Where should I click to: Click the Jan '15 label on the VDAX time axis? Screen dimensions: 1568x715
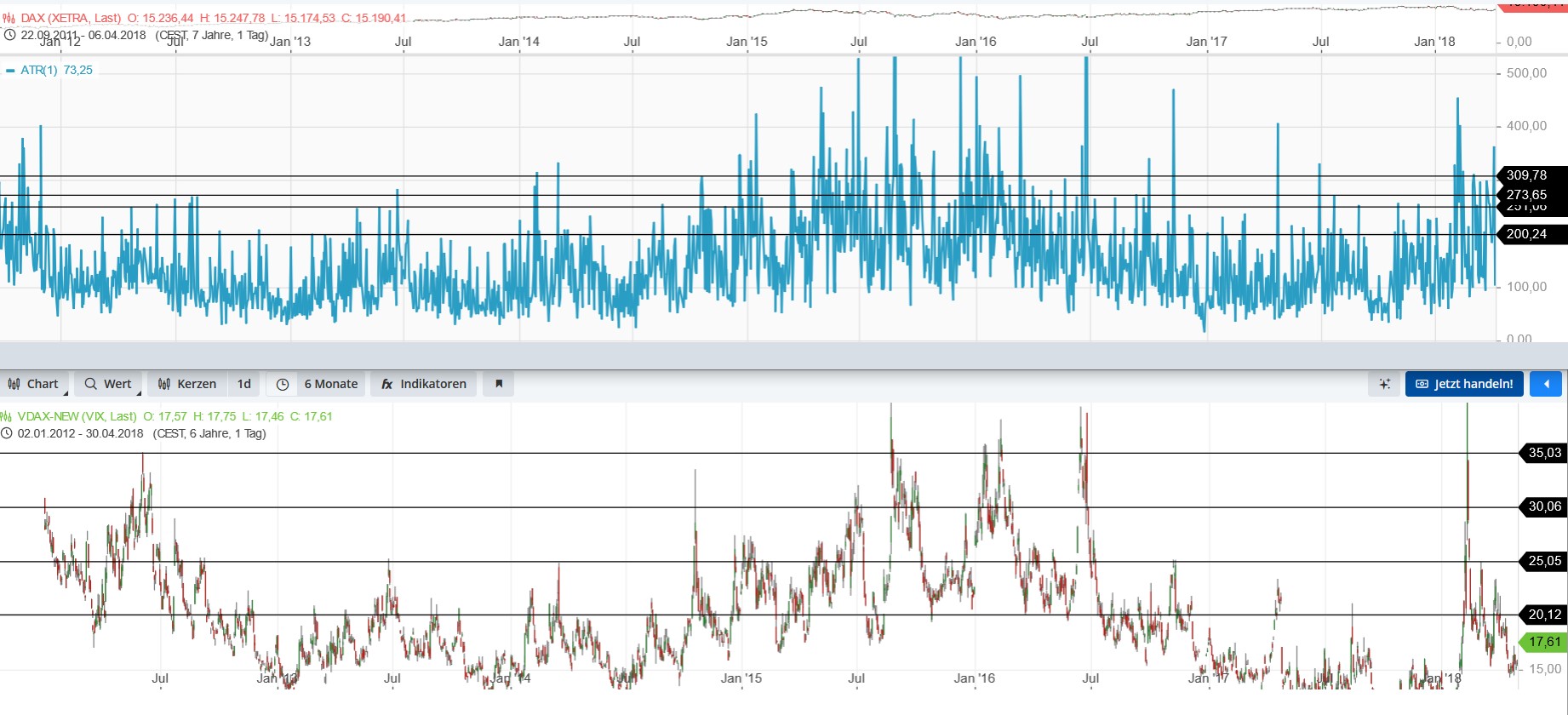[741, 678]
